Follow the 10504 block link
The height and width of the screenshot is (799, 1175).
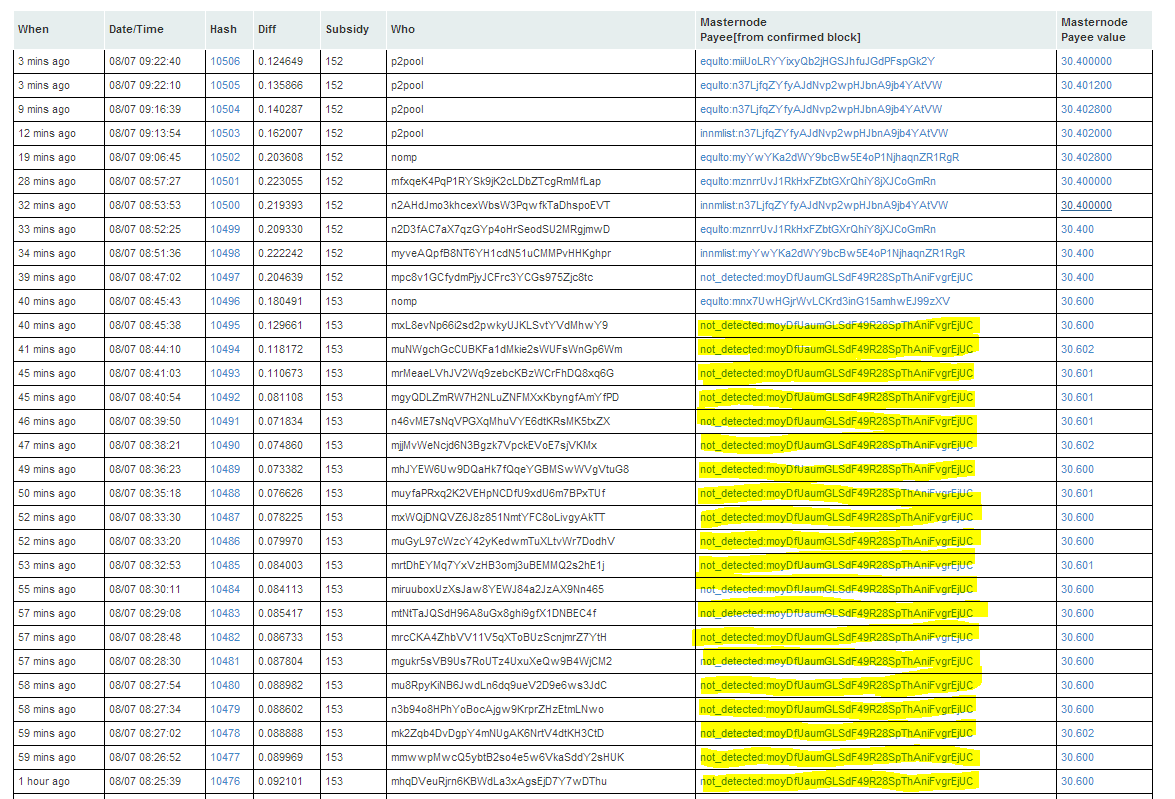(225, 109)
